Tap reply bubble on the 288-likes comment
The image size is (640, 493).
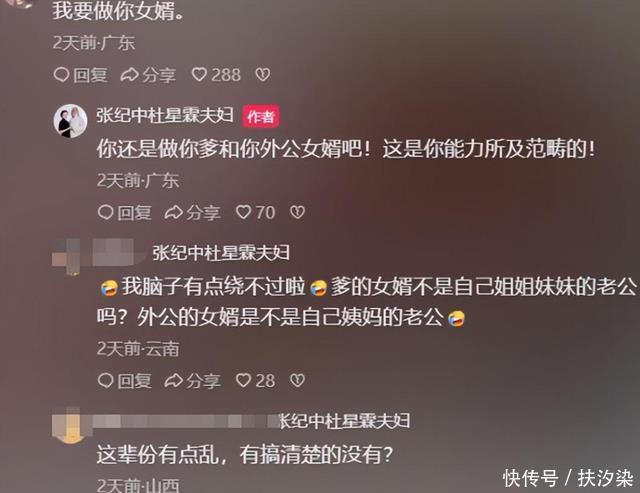coord(80,75)
